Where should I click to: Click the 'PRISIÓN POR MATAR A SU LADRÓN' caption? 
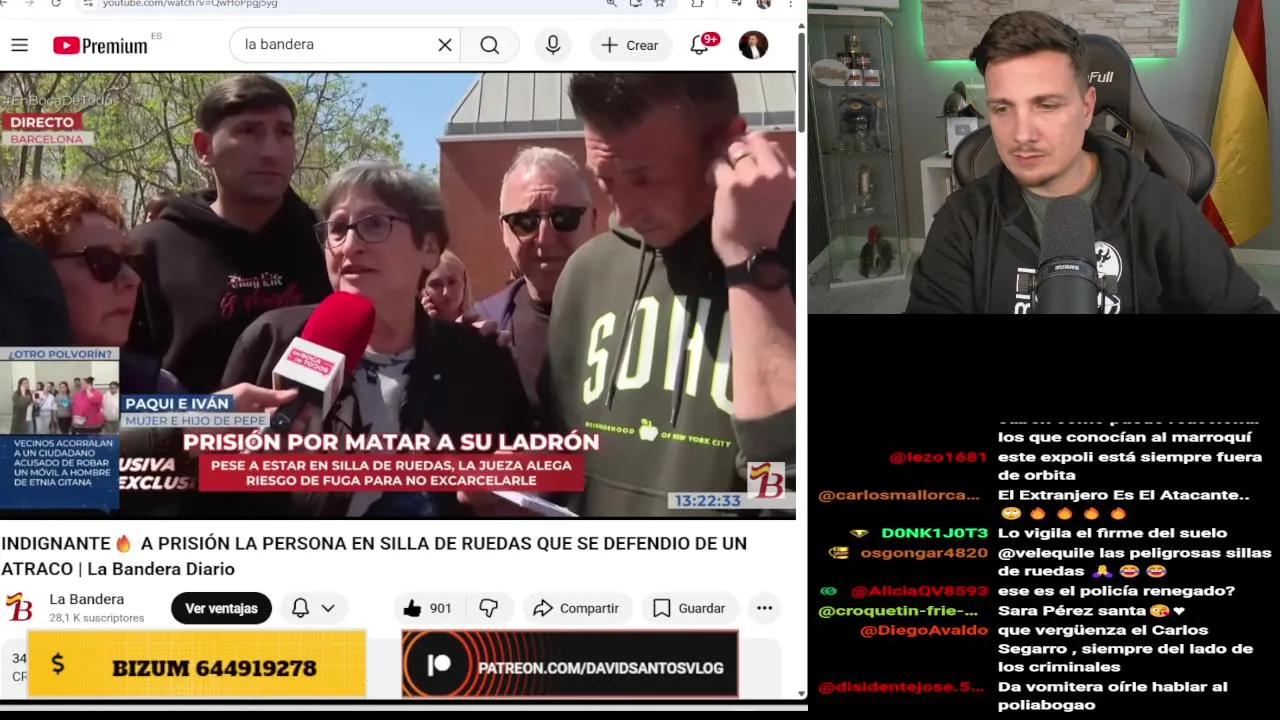click(390, 441)
